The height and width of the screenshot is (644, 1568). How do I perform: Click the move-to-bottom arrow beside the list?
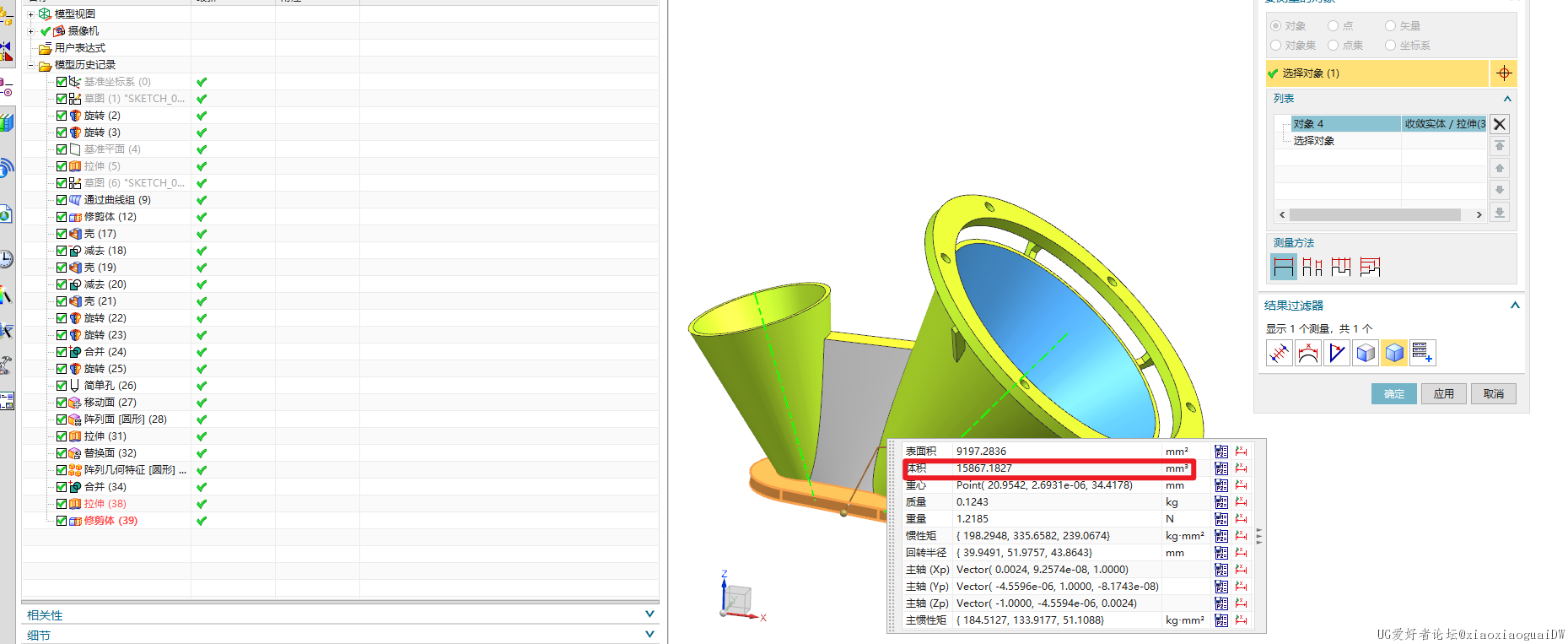pyautogui.click(x=1500, y=212)
